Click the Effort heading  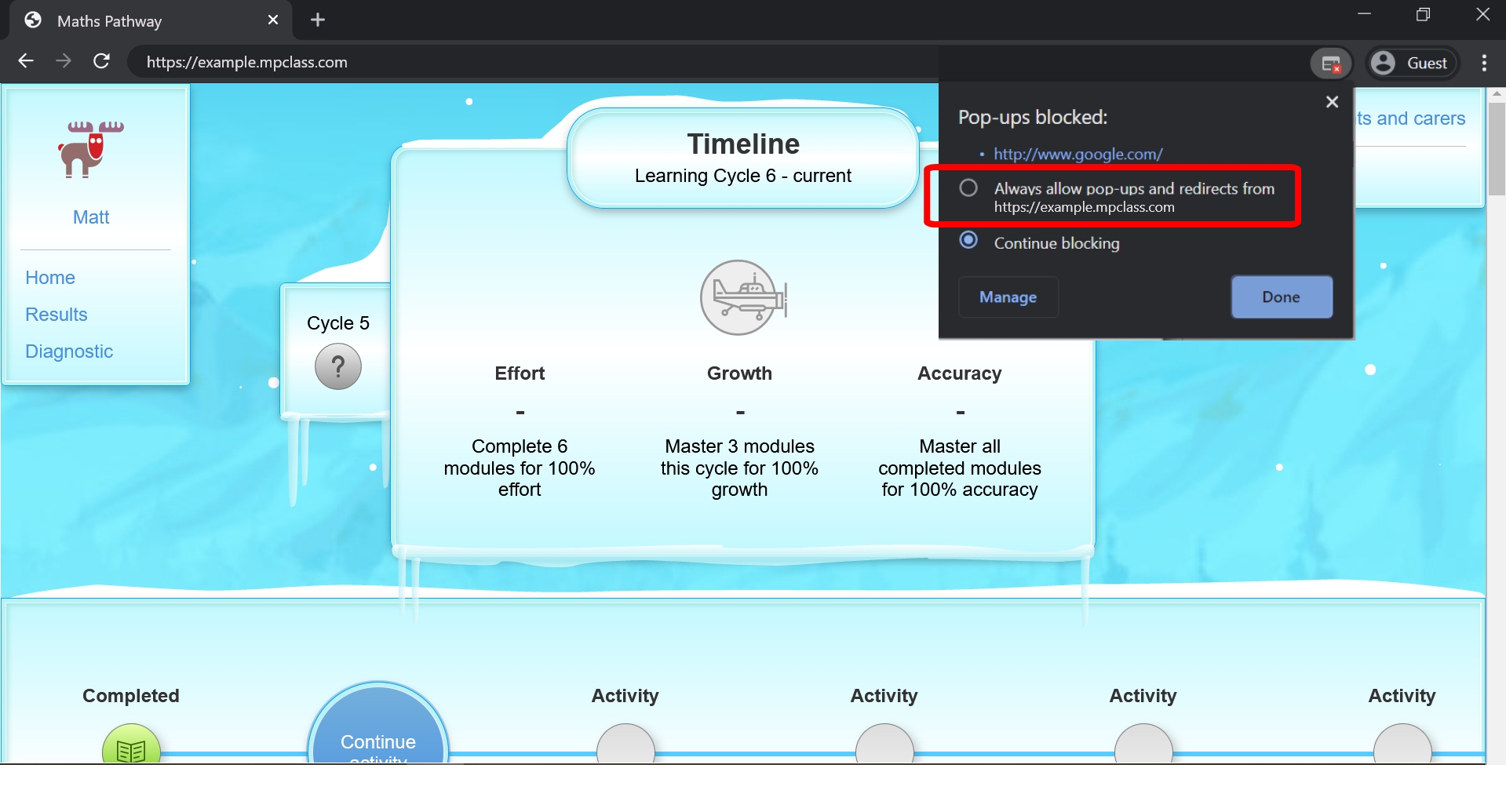coord(520,373)
